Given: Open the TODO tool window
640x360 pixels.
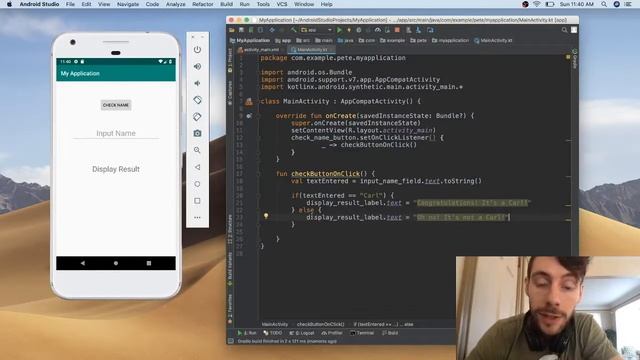Looking at the screenshot, I should click(273, 333).
